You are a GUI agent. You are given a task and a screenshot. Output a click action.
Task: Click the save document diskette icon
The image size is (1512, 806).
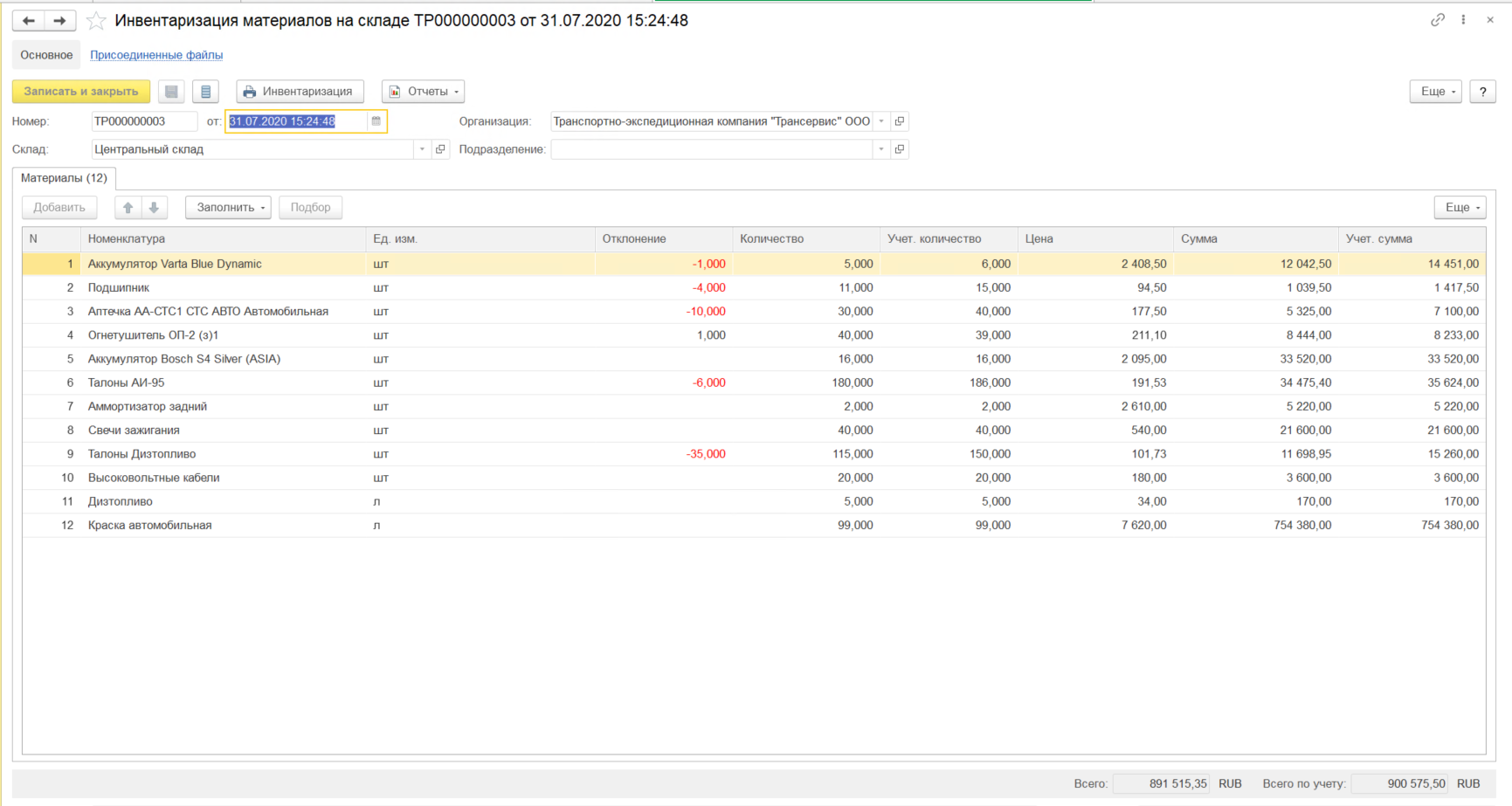point(171,92)
